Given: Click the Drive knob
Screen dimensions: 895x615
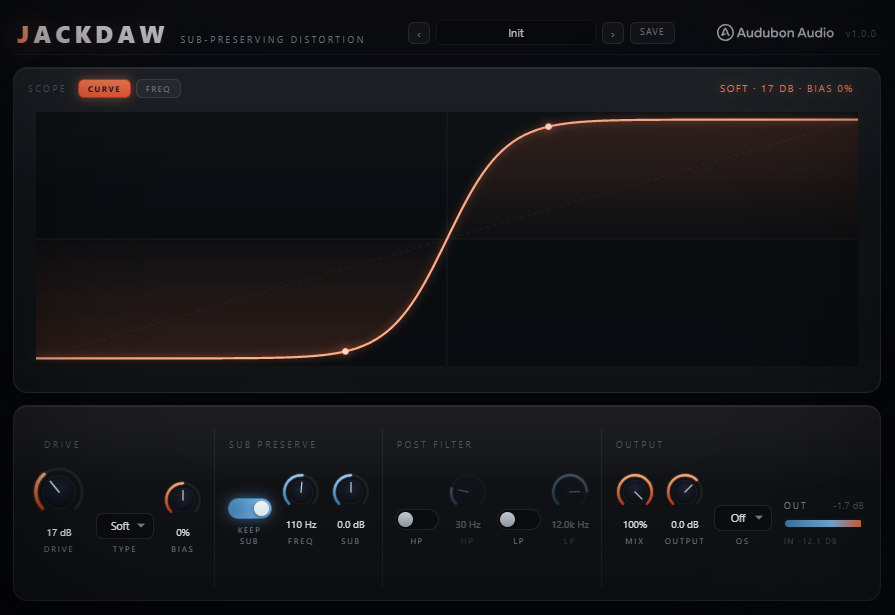Looking at the screenshot, I should click(58, 491).
